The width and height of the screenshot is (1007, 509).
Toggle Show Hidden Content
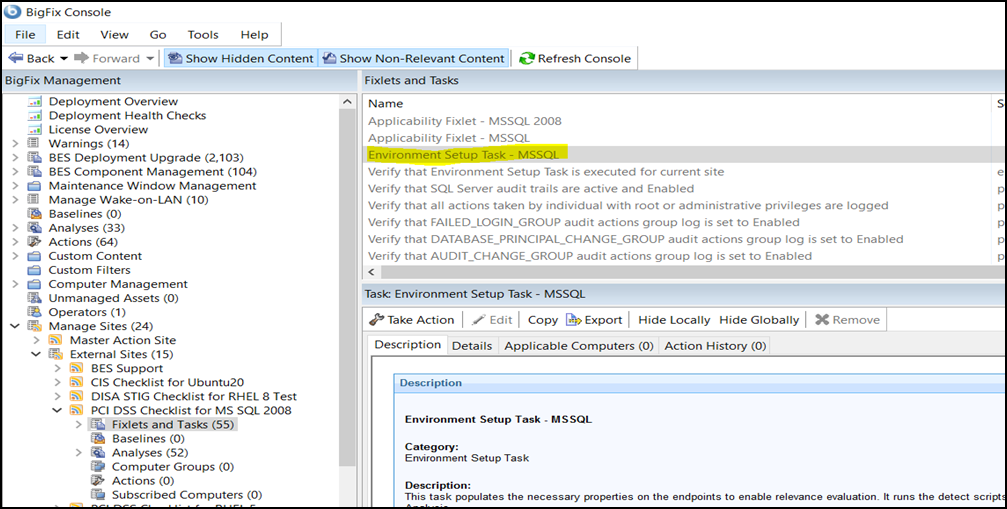click(x=241, y=58)
